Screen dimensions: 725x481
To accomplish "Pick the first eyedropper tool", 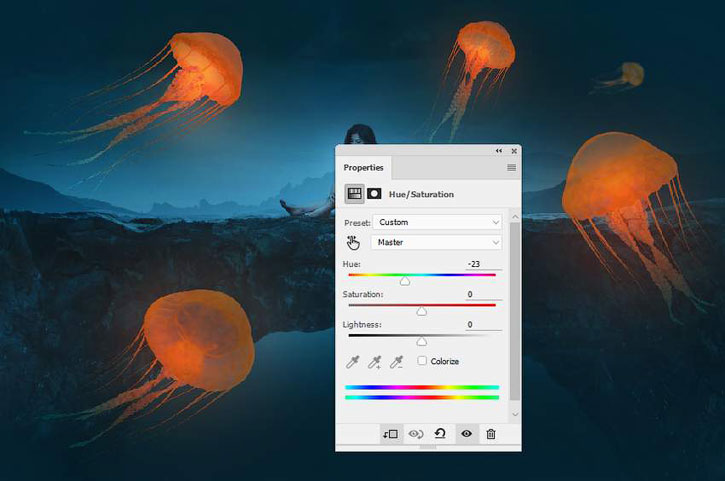I will pyautogui.click(x=353, y=362).
